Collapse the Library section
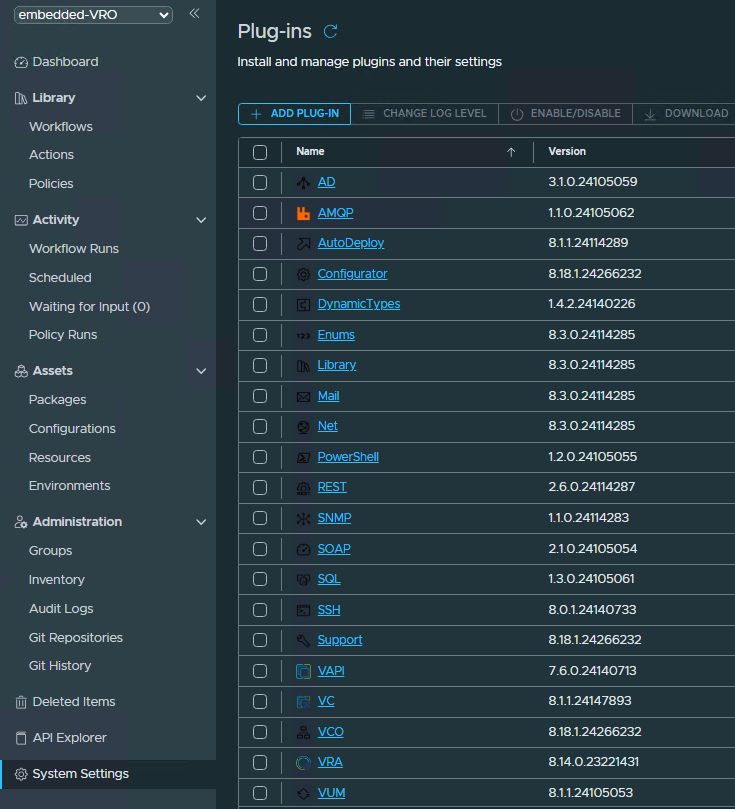The width and height of the screenshot is (735, 809). pos(201,97)
